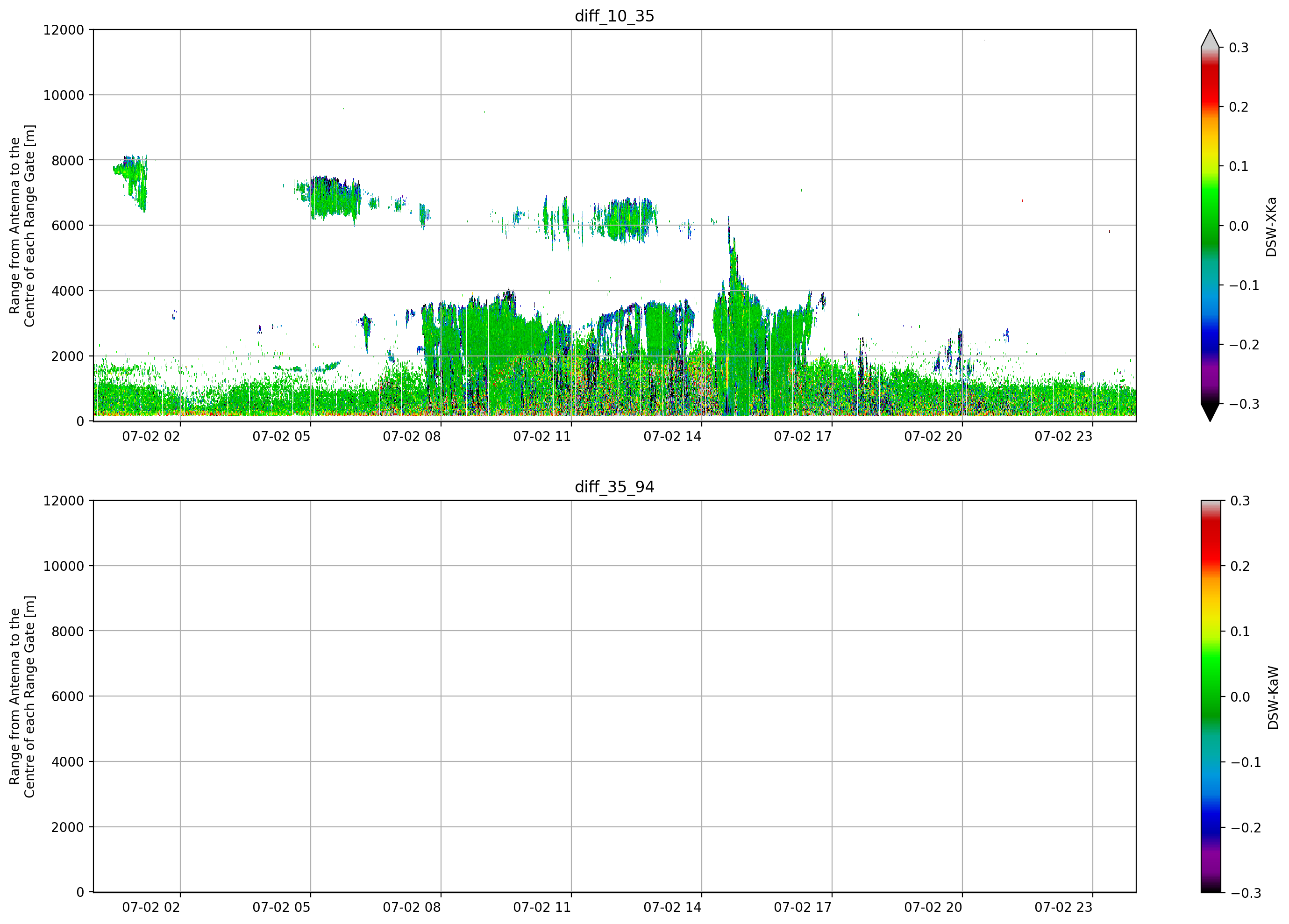
Task: Click the 07-02 23 tick label on bottom plot
Action: pyautogui.click(x=1063, y=908)
